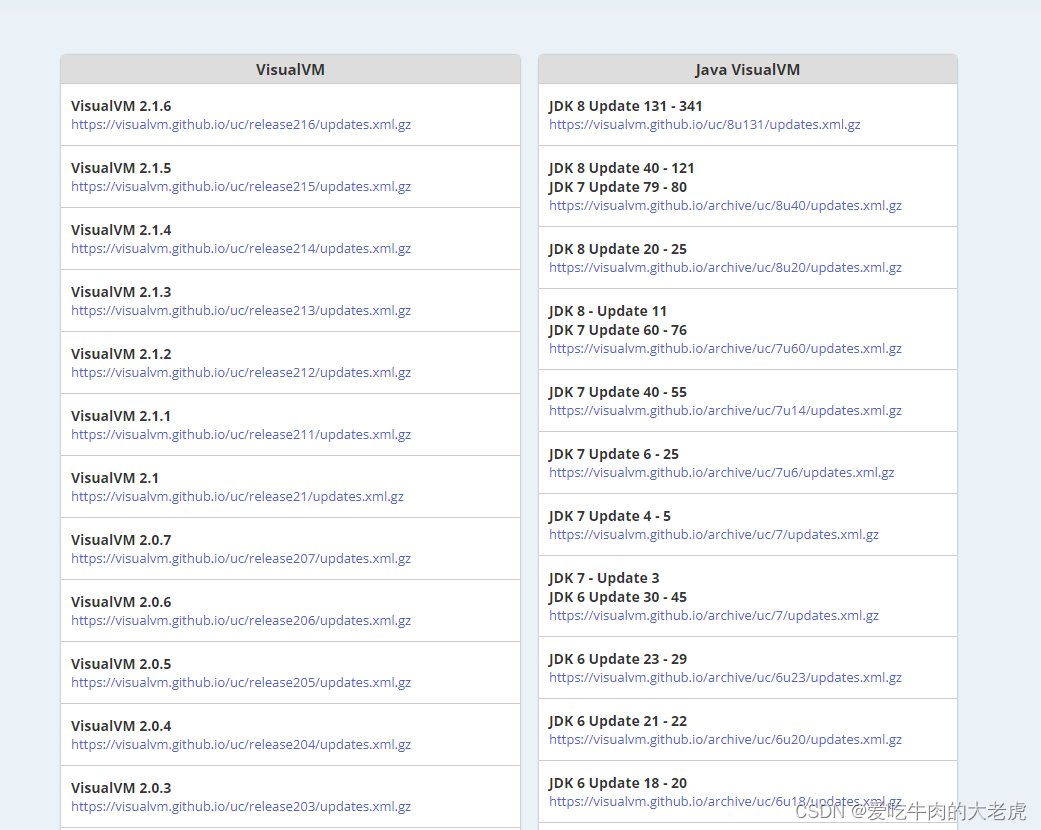The height and width of the screenshot is (830, 1041).
Task: Click the VisualVM 2.0.5 title
Action: [121, 664]
